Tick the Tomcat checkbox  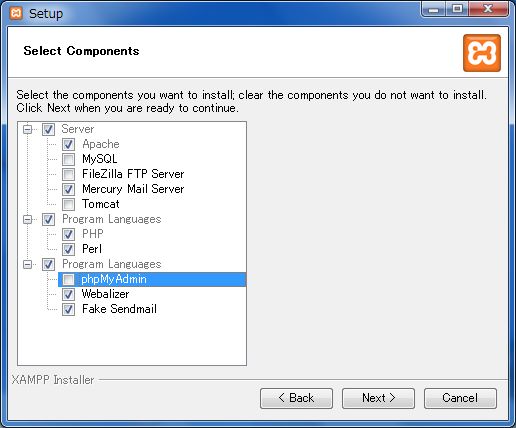point(68,204)
